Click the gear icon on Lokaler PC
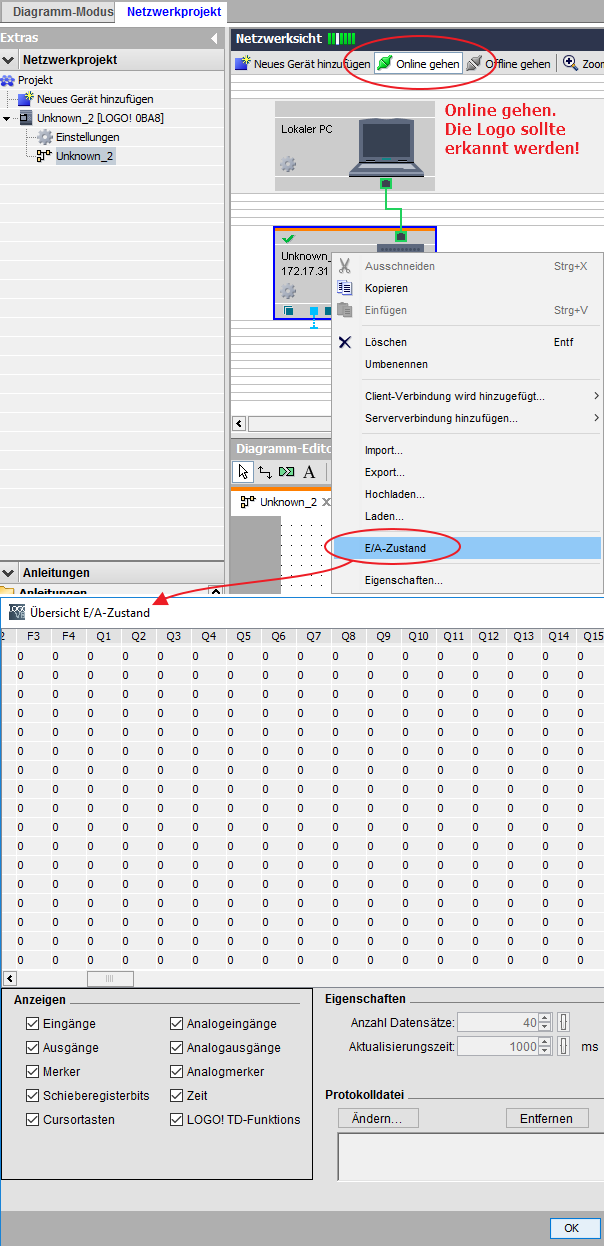Screen dimensions: 604x1246 click(x=288, y=164)
